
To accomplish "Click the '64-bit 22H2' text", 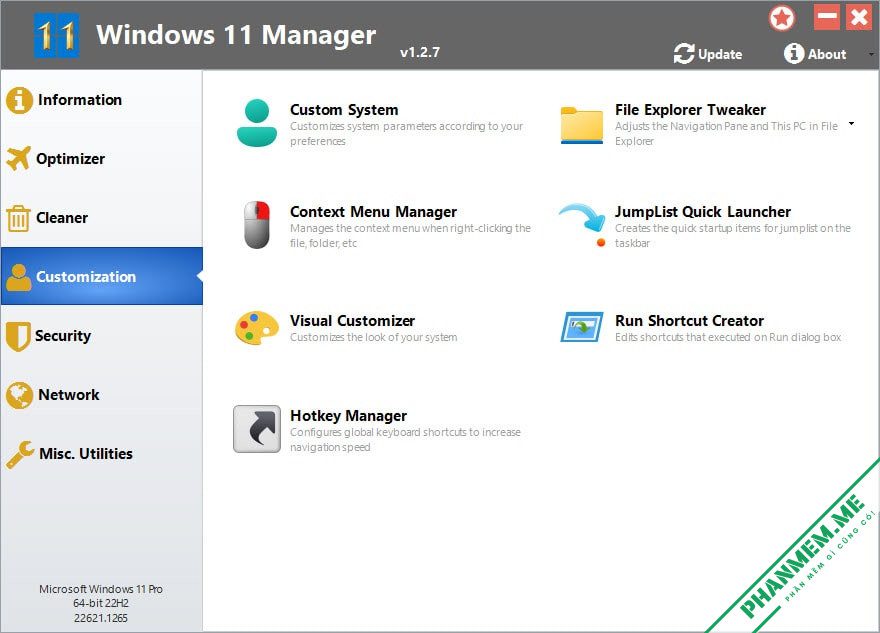I will pos(101,603).
